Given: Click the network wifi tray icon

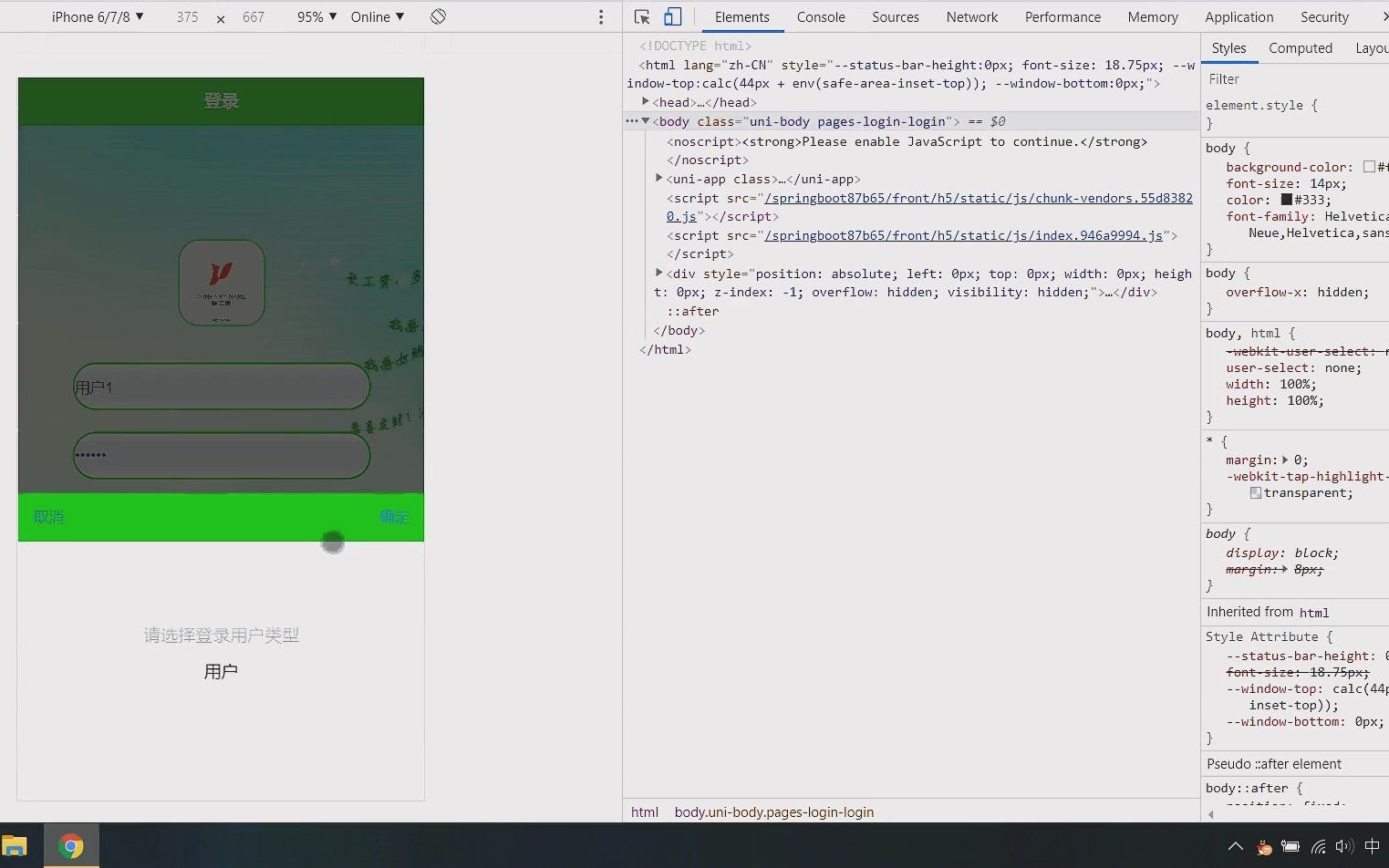Looking at the screenshot, I should [1318, 847].
